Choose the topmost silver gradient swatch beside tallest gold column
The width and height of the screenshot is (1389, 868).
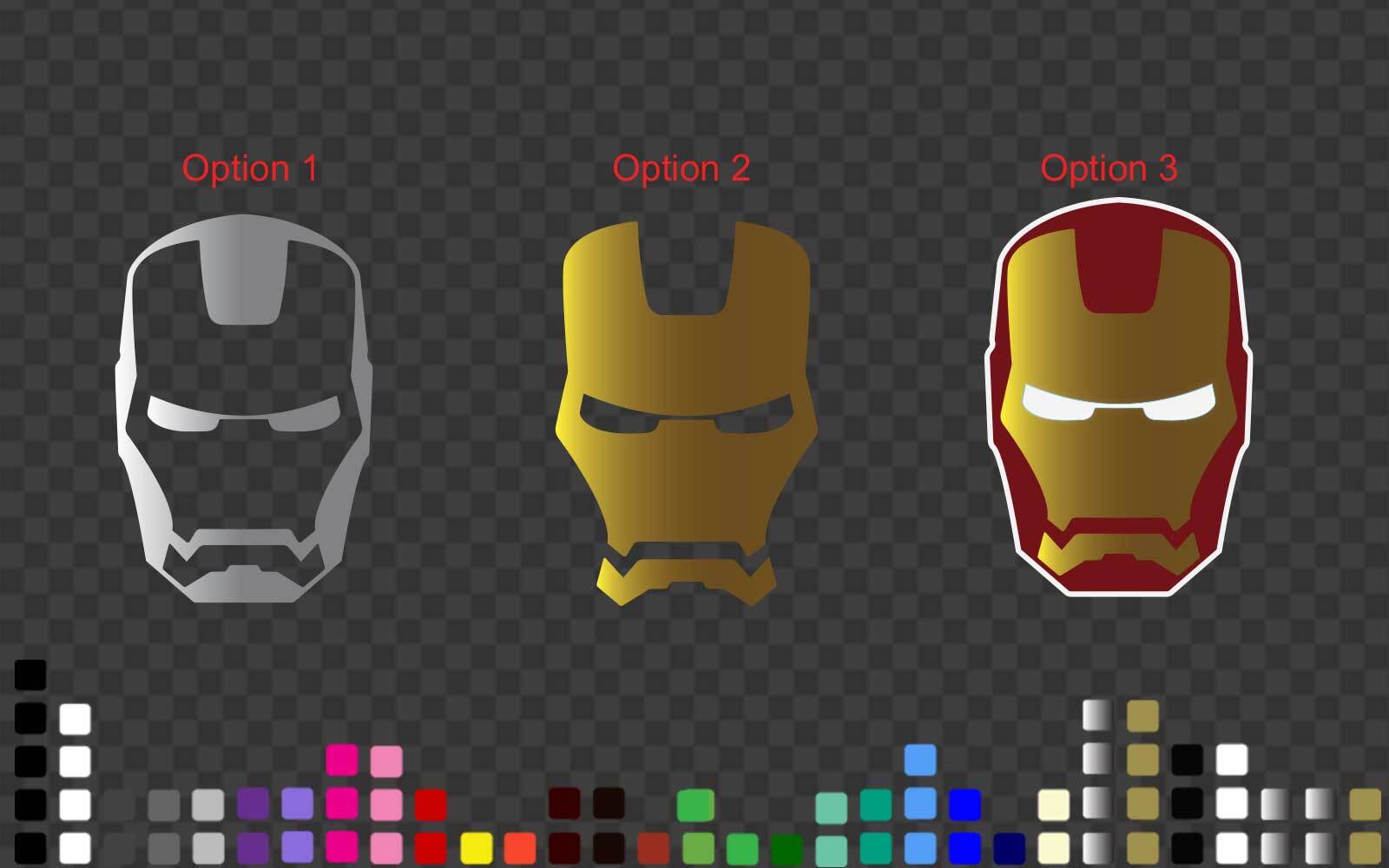(1098, 717)
